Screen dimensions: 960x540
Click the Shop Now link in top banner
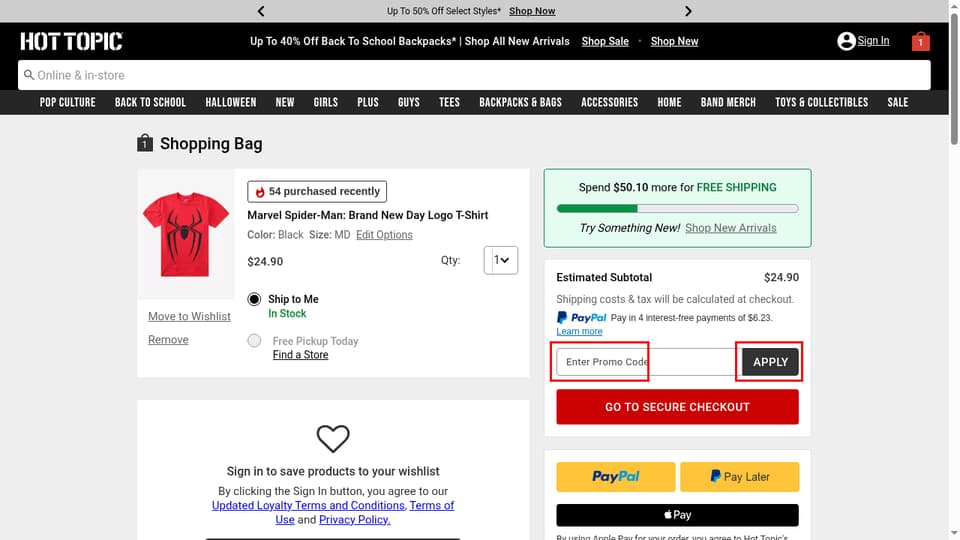[x=532, y=11]
